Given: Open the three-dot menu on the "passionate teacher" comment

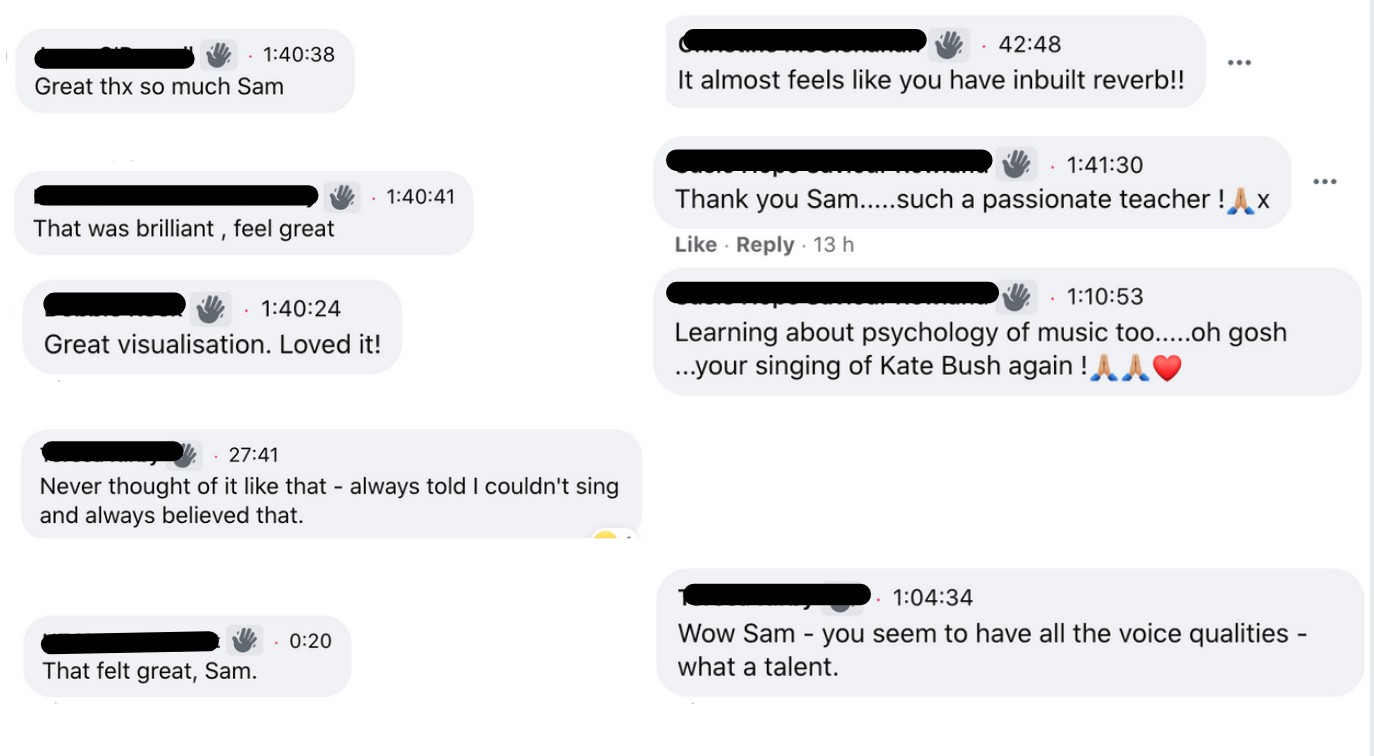Looking at the screenshot, I should point(1324,182).
